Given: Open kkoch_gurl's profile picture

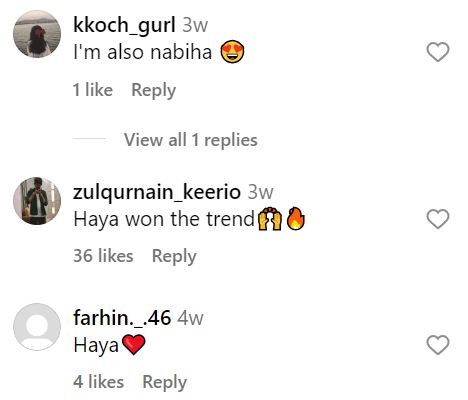Looking at the screenshot, I should click(37, 34).
